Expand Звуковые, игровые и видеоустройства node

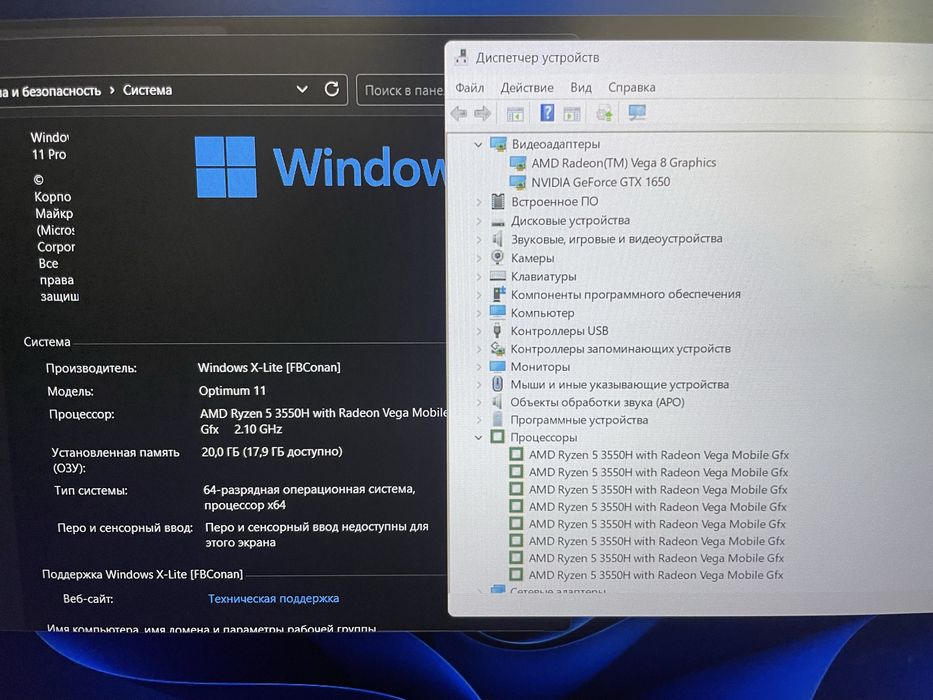pyautogui.click(x=478, y=240)
